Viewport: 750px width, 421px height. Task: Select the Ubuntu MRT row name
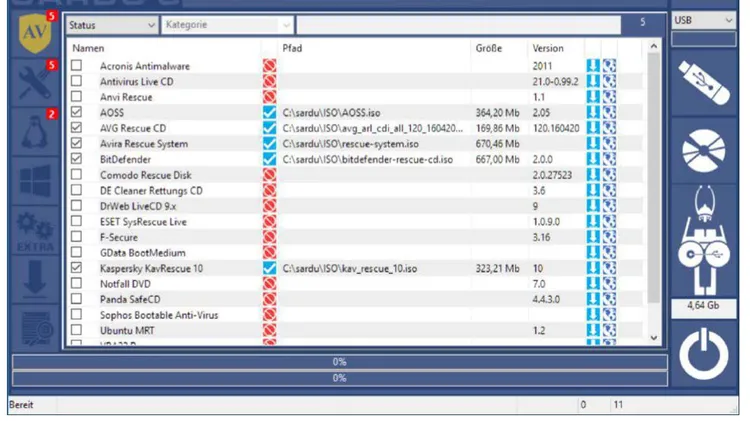(x=127, y=331)
